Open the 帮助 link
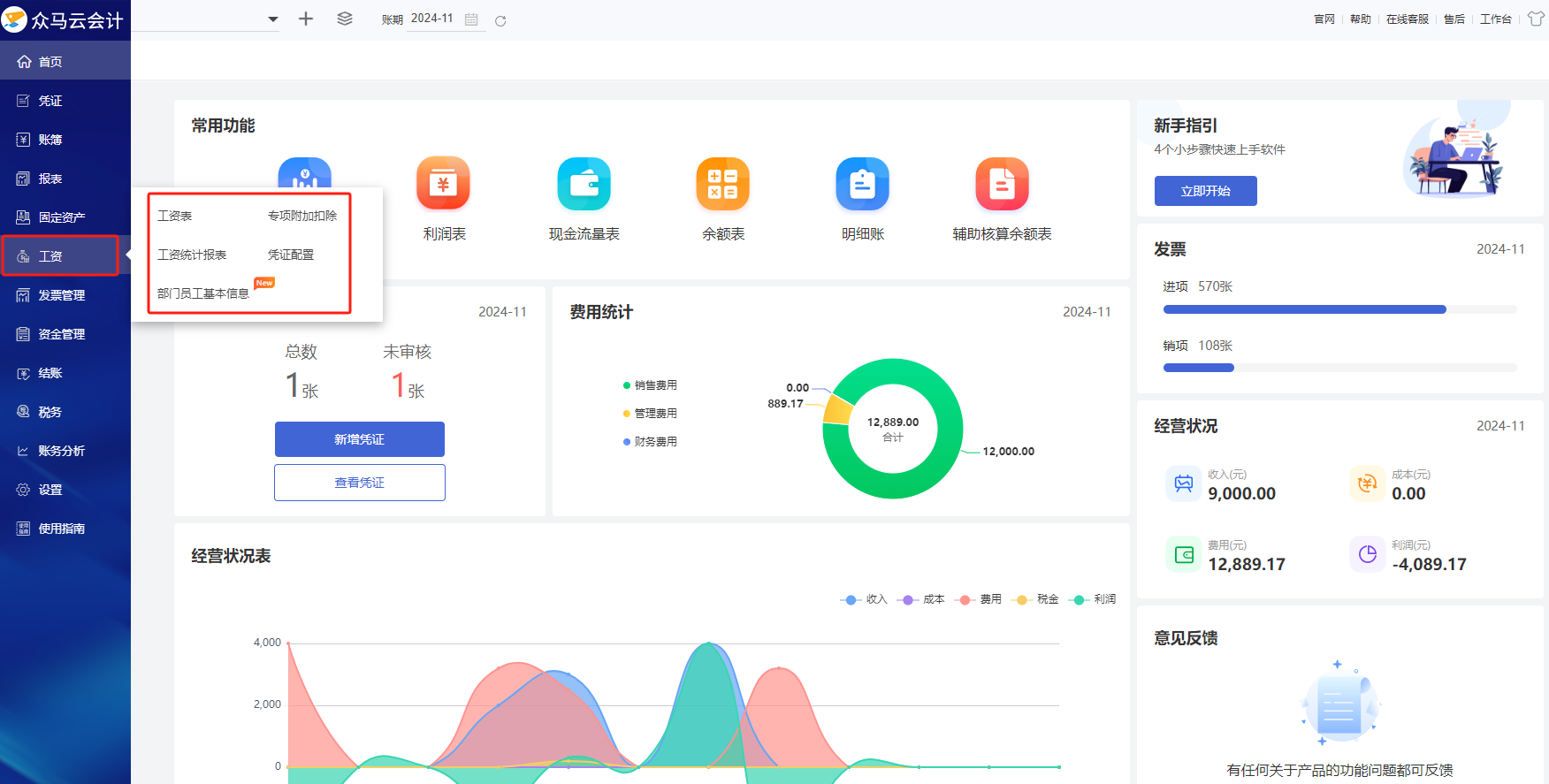Image resolution: width=1549 pixels, height=784 pixels. point(1361,19)
